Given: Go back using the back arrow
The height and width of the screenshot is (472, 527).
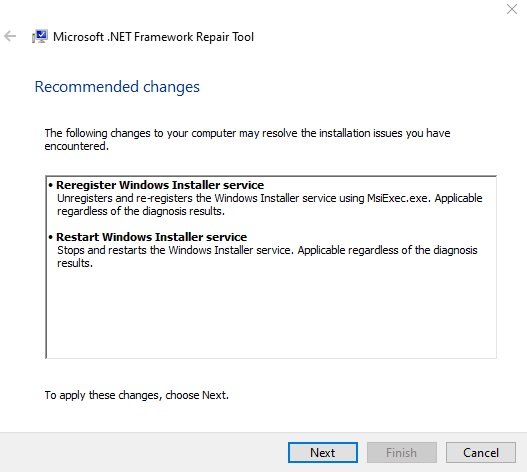Looking at the screenshot, I should point(10,36).
